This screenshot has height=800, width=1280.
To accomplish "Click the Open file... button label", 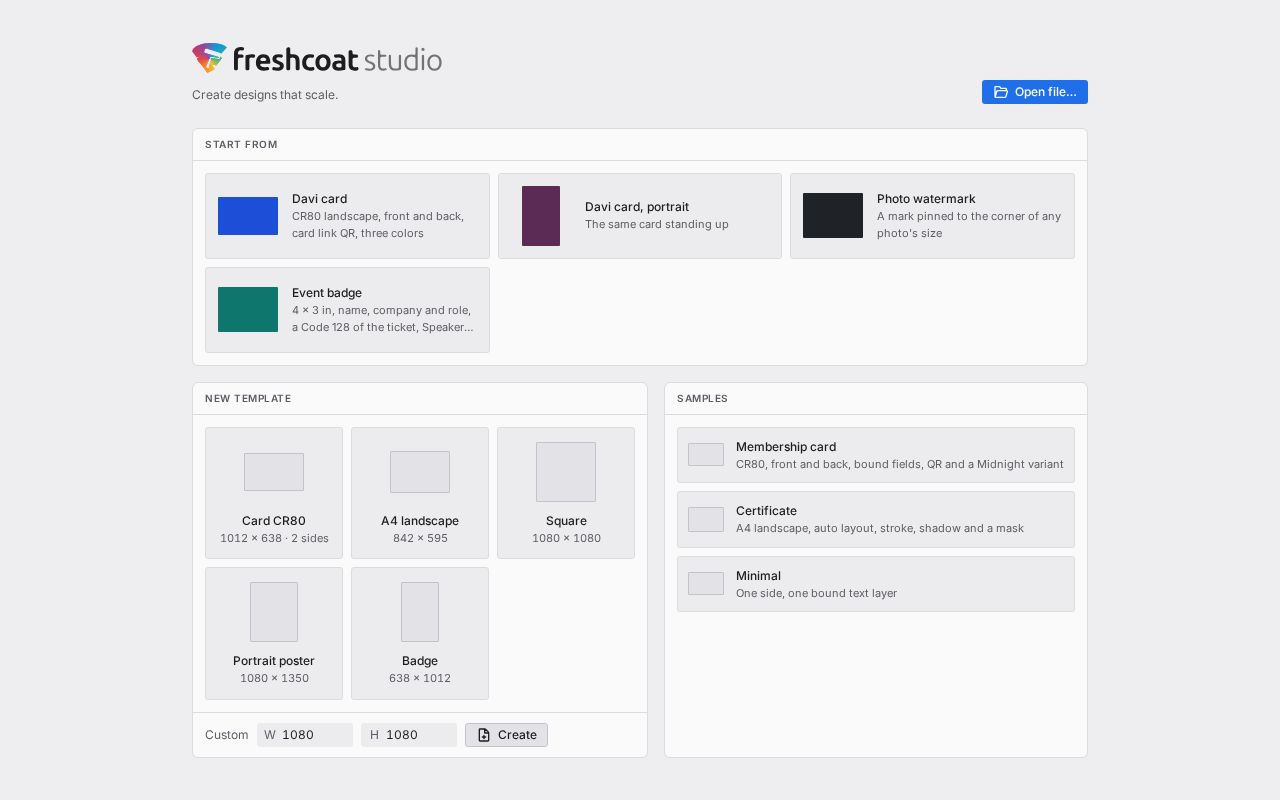I will pyautogui.click(x=1046, y=92).
